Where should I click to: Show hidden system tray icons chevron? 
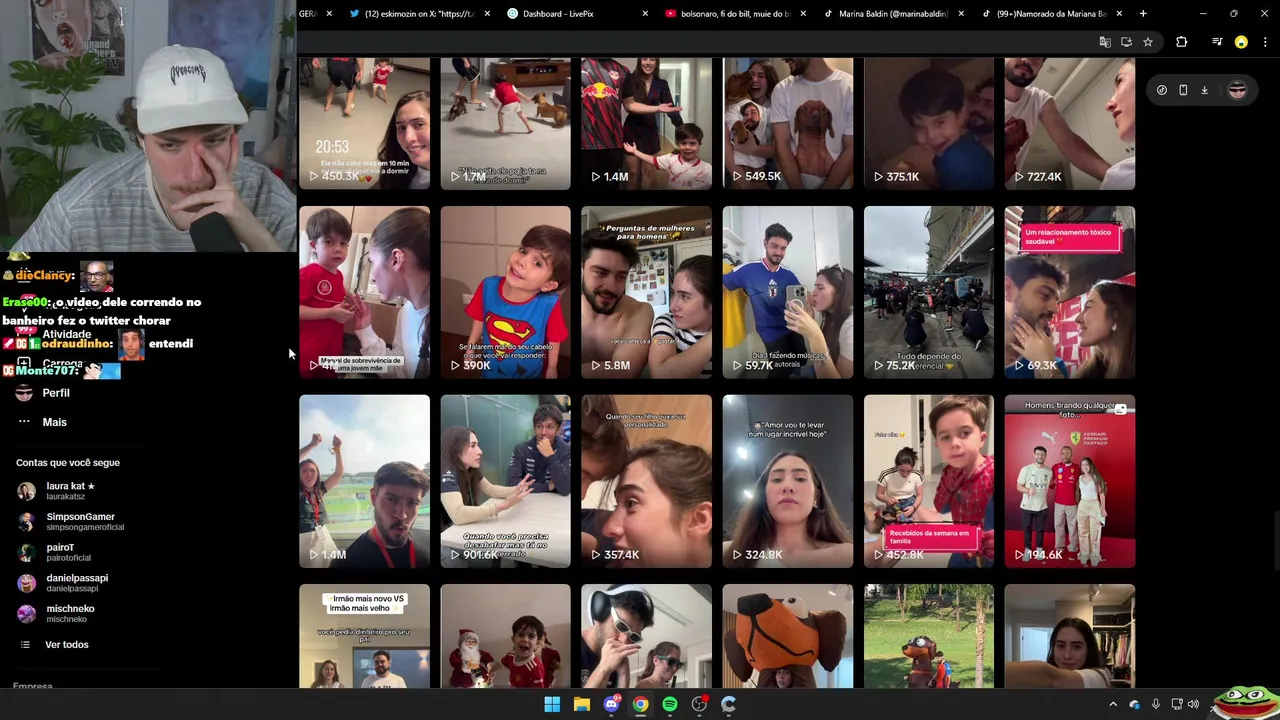tap(1113, 704)
